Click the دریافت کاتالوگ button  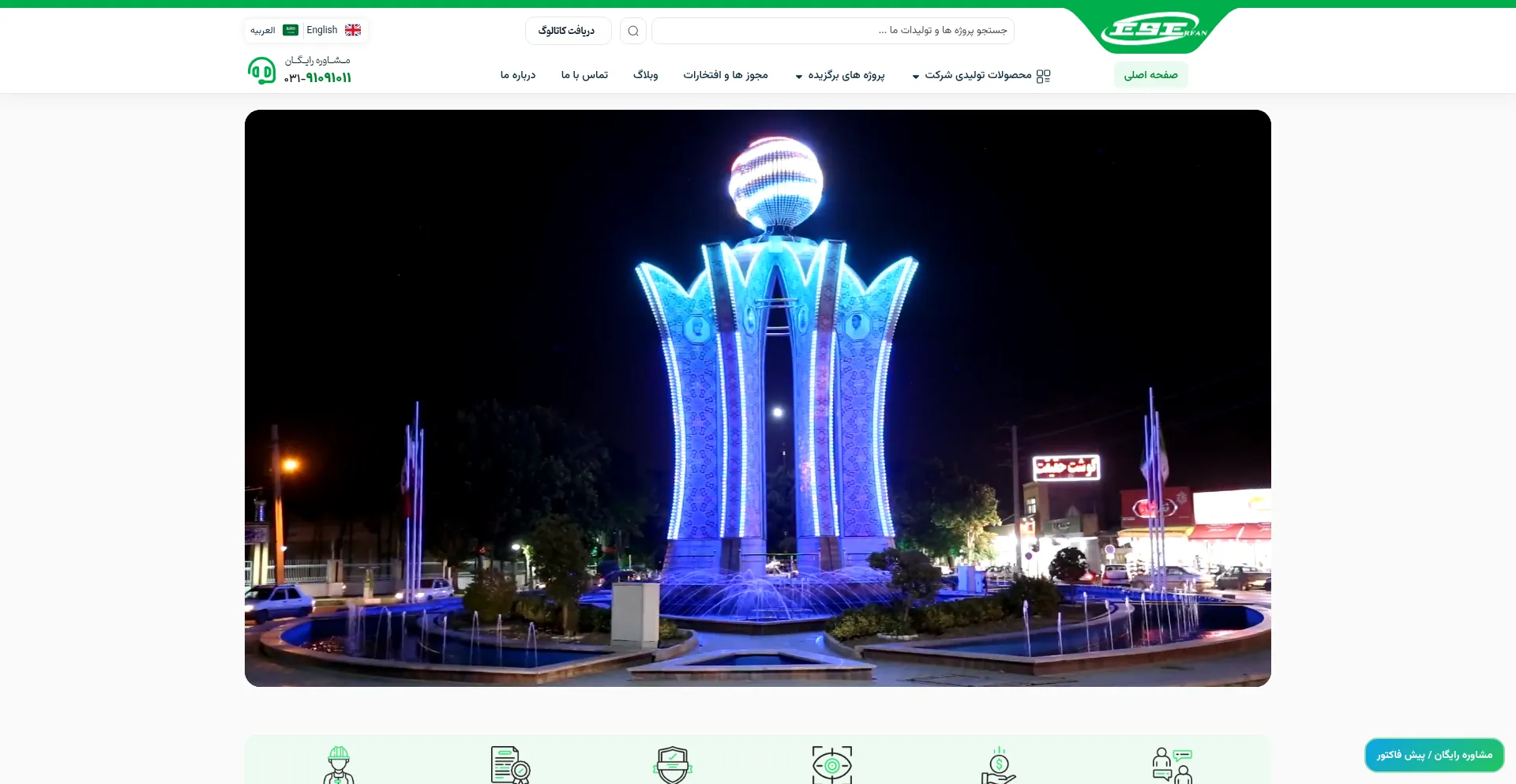(x=567, y=31)
